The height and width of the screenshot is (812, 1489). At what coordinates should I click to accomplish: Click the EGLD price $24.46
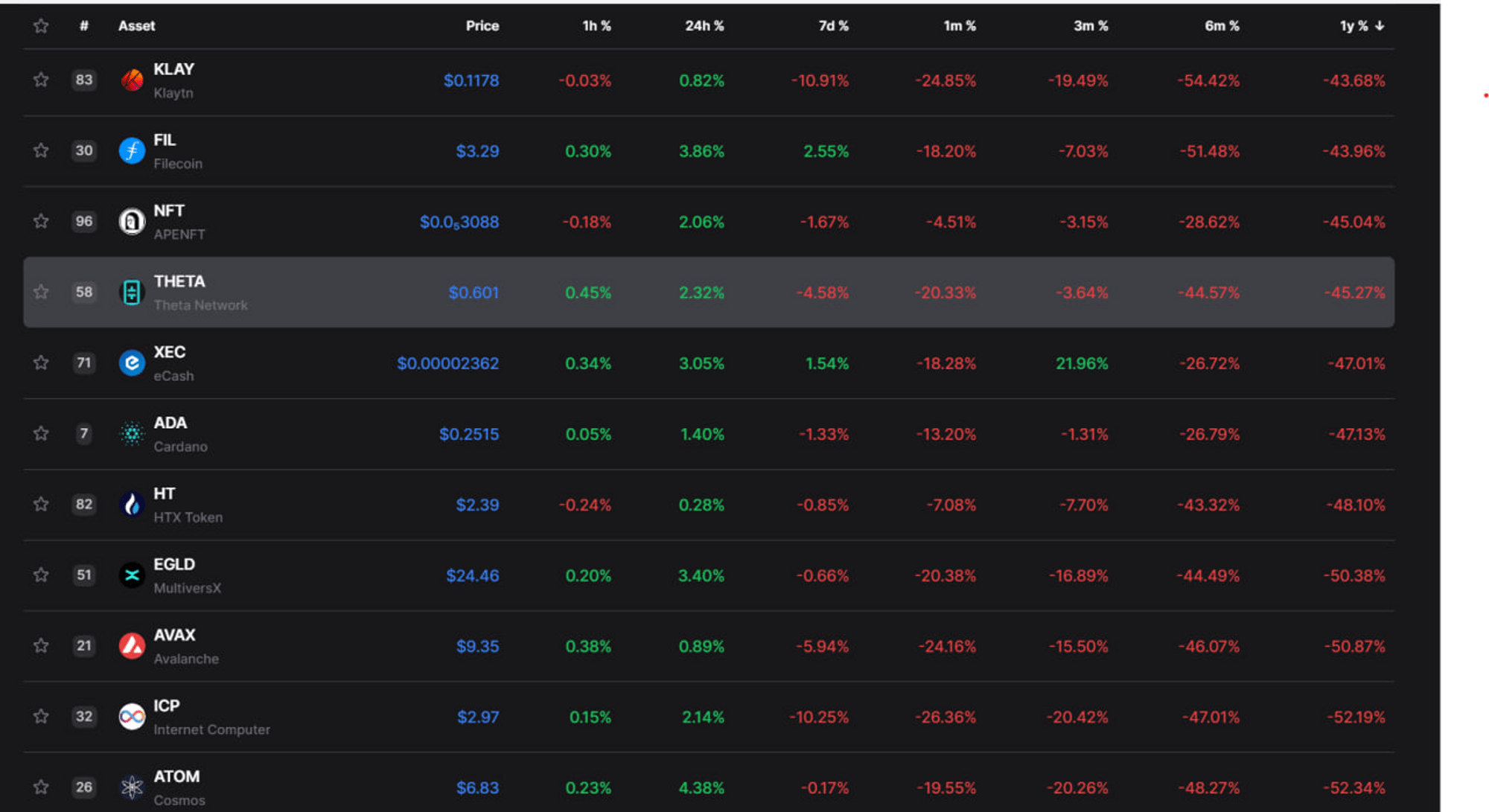pos(473,575)
